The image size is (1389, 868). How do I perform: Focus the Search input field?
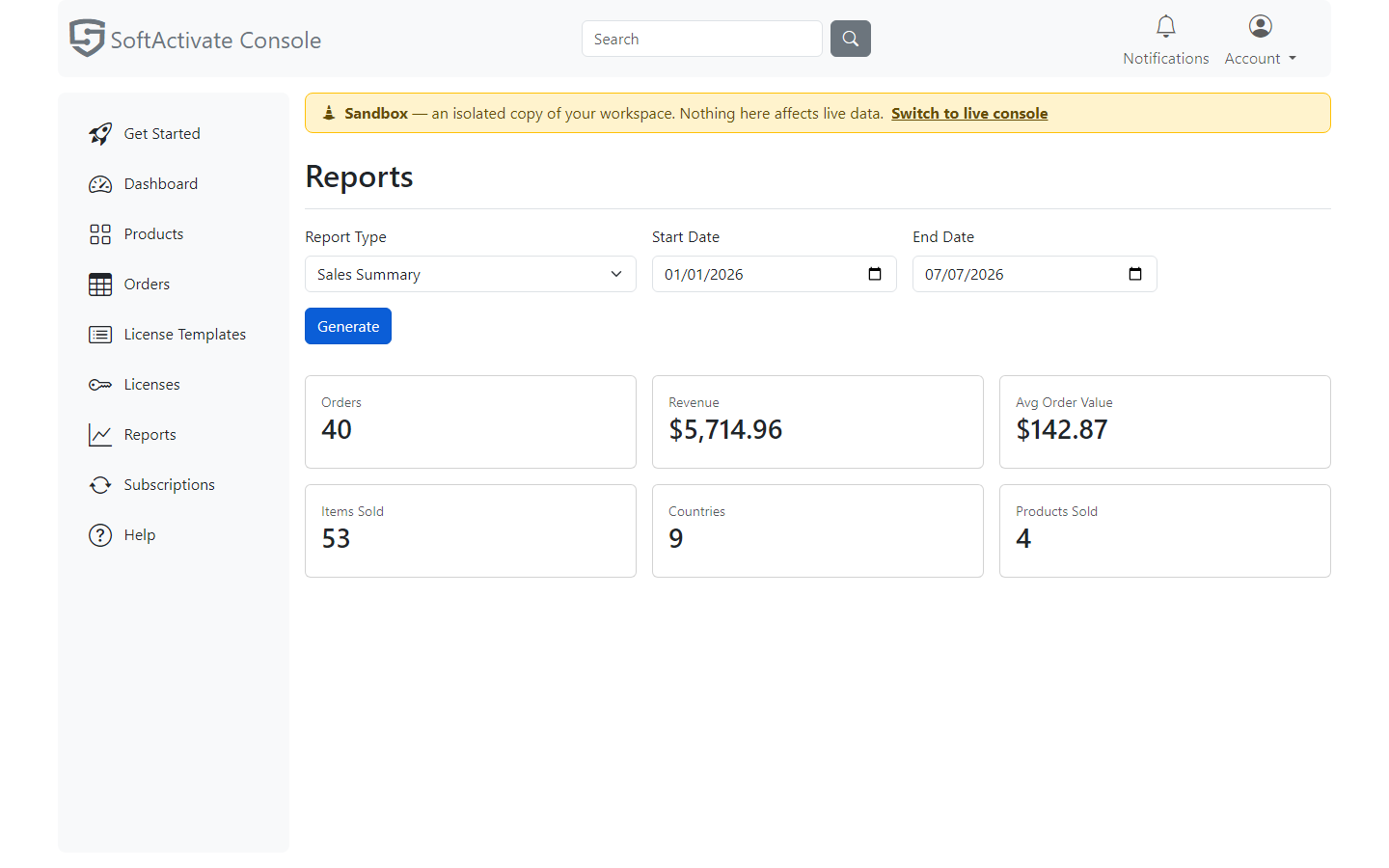[702, 39]
